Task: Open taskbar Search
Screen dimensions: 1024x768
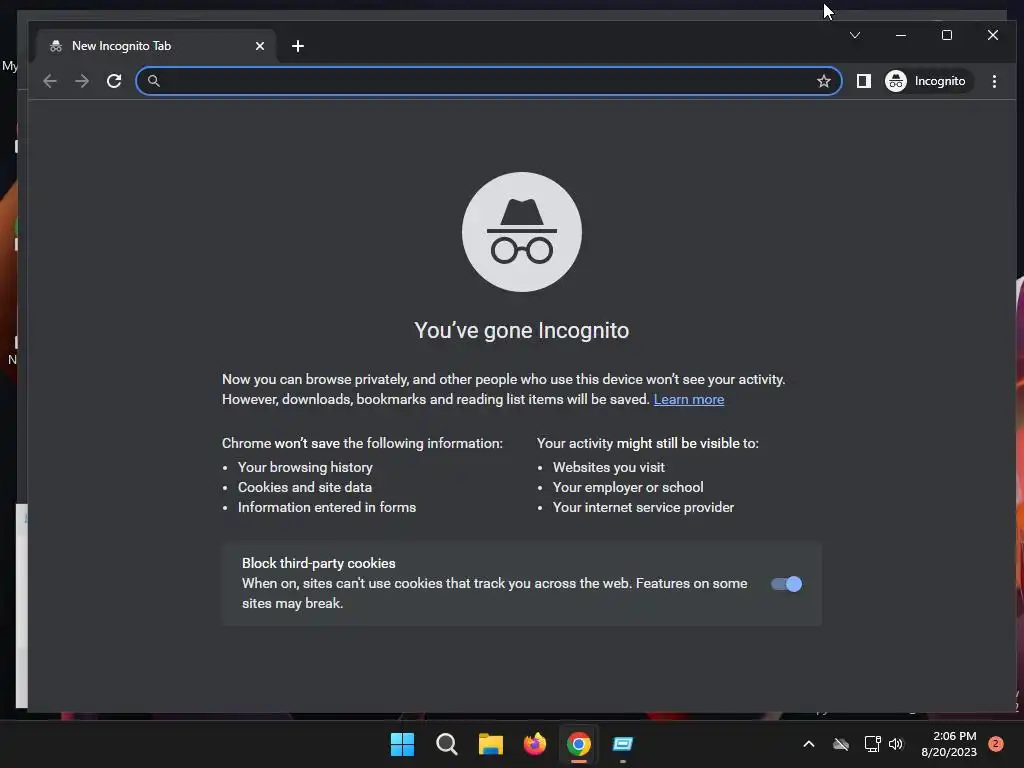Action: (447, 744)
